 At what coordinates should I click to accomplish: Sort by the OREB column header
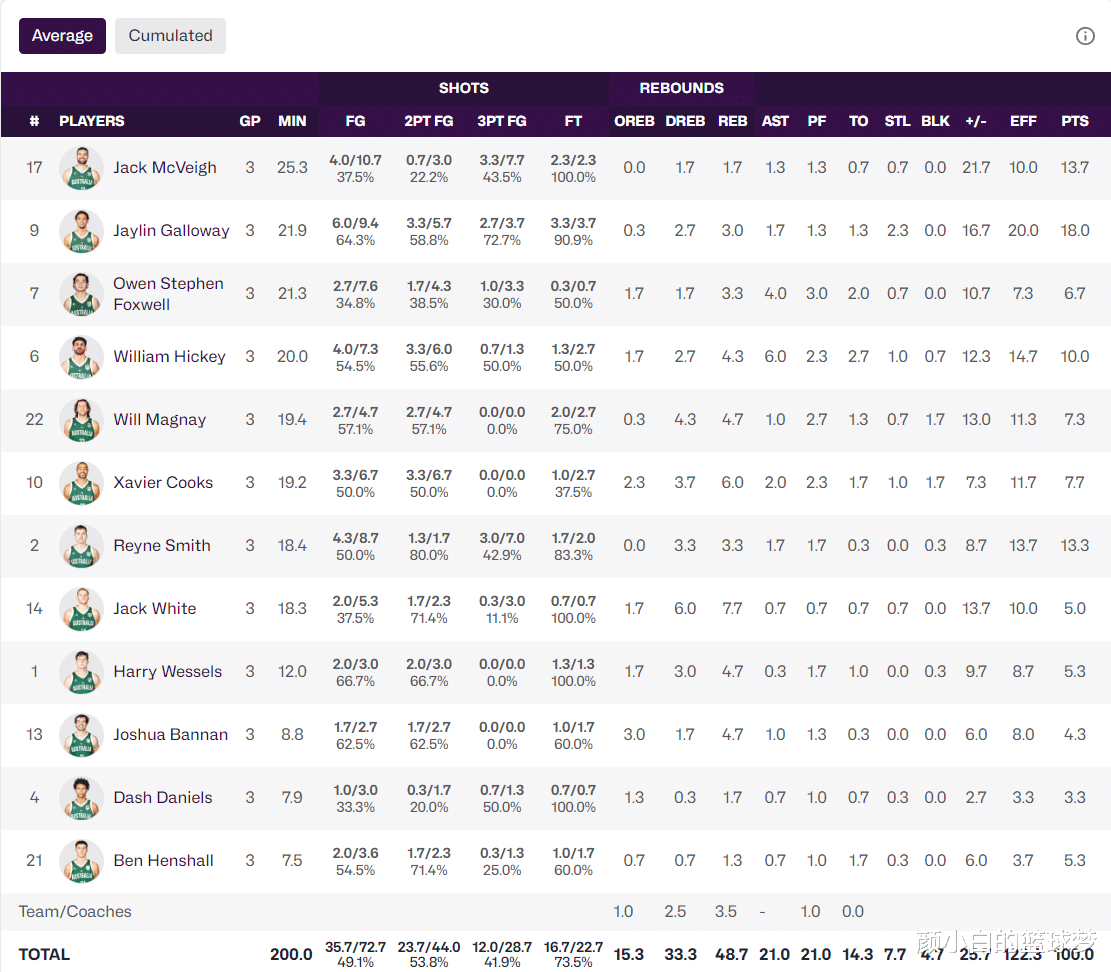(634, 121)
